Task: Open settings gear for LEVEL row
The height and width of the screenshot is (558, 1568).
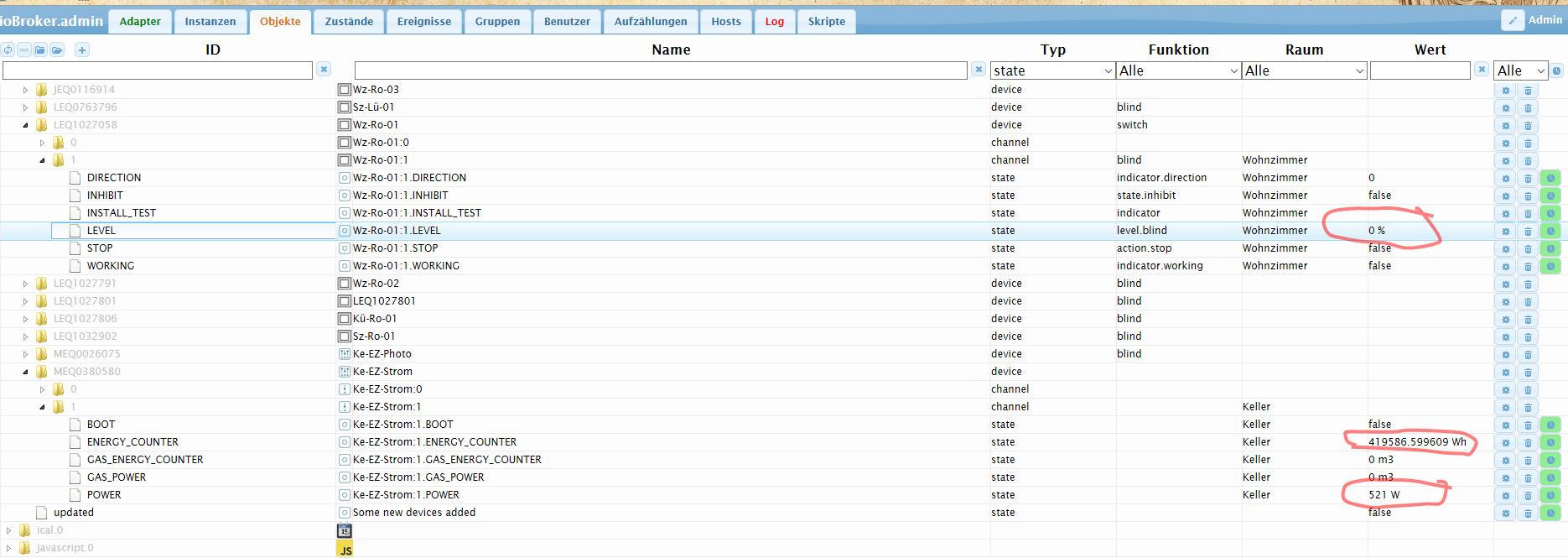Action: (x=1505, y=231)
